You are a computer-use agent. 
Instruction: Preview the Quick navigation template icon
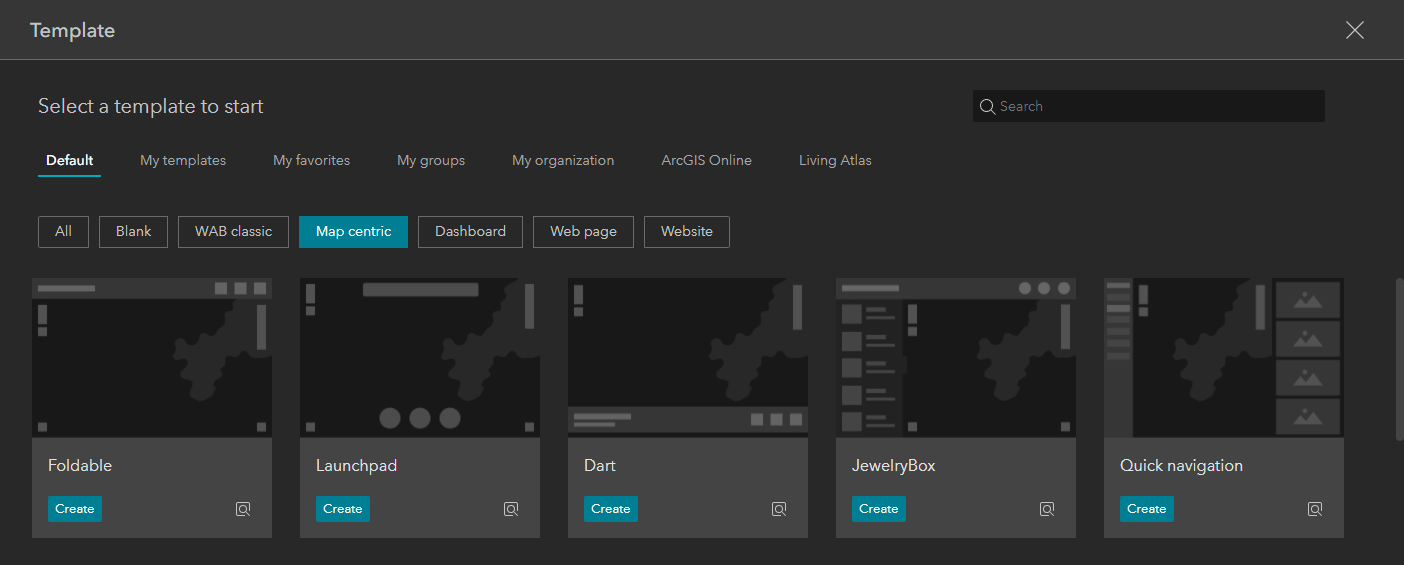coord(1315,509)
